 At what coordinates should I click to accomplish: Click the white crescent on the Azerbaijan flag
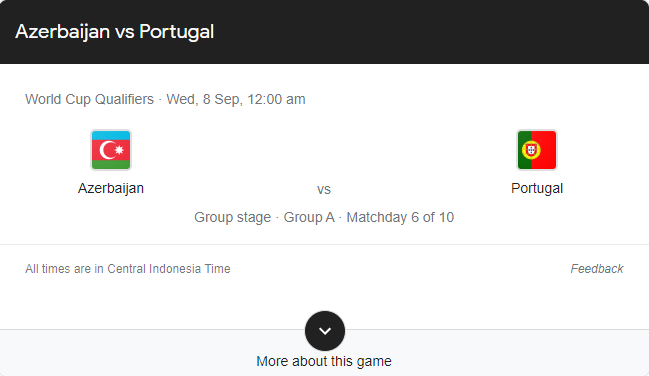point(108,150)
